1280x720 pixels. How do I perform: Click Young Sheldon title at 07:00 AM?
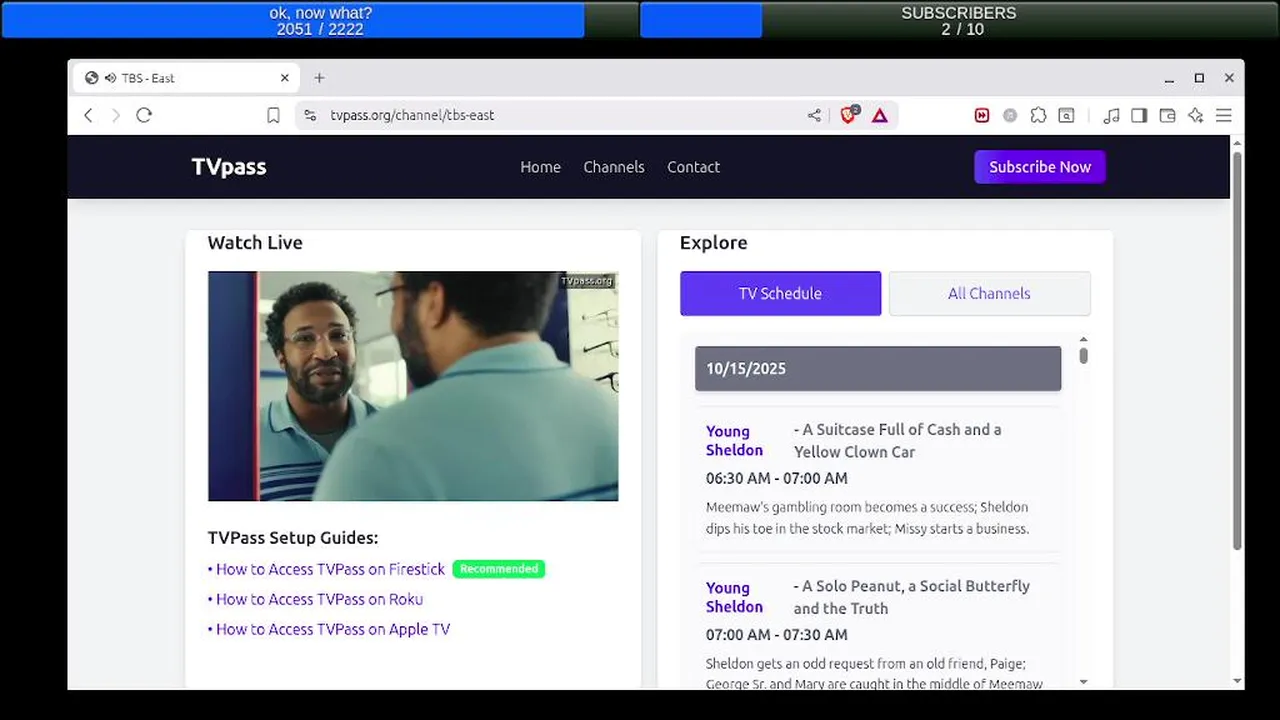point(734,597)
